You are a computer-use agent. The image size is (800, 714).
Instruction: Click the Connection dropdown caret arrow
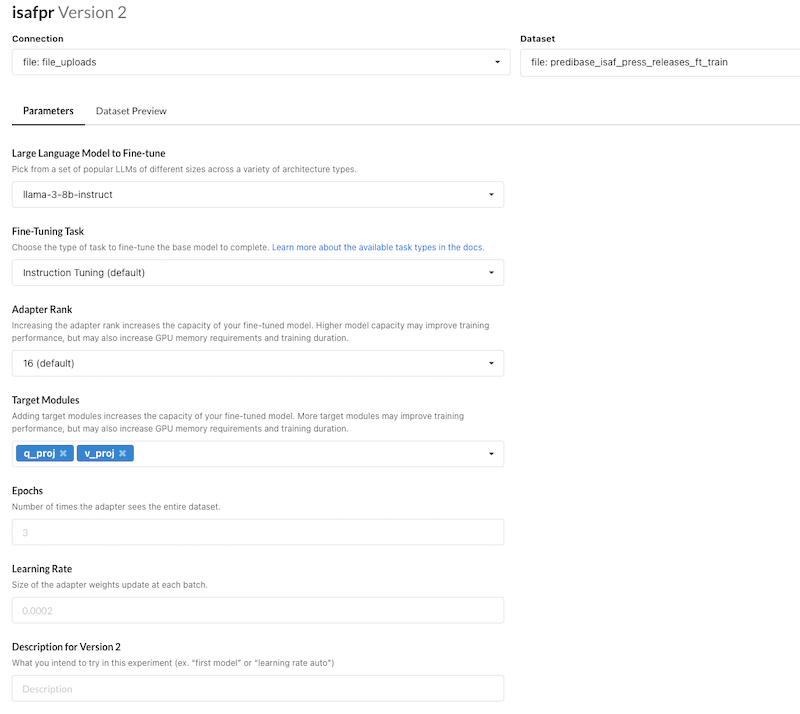click(497, 62)
